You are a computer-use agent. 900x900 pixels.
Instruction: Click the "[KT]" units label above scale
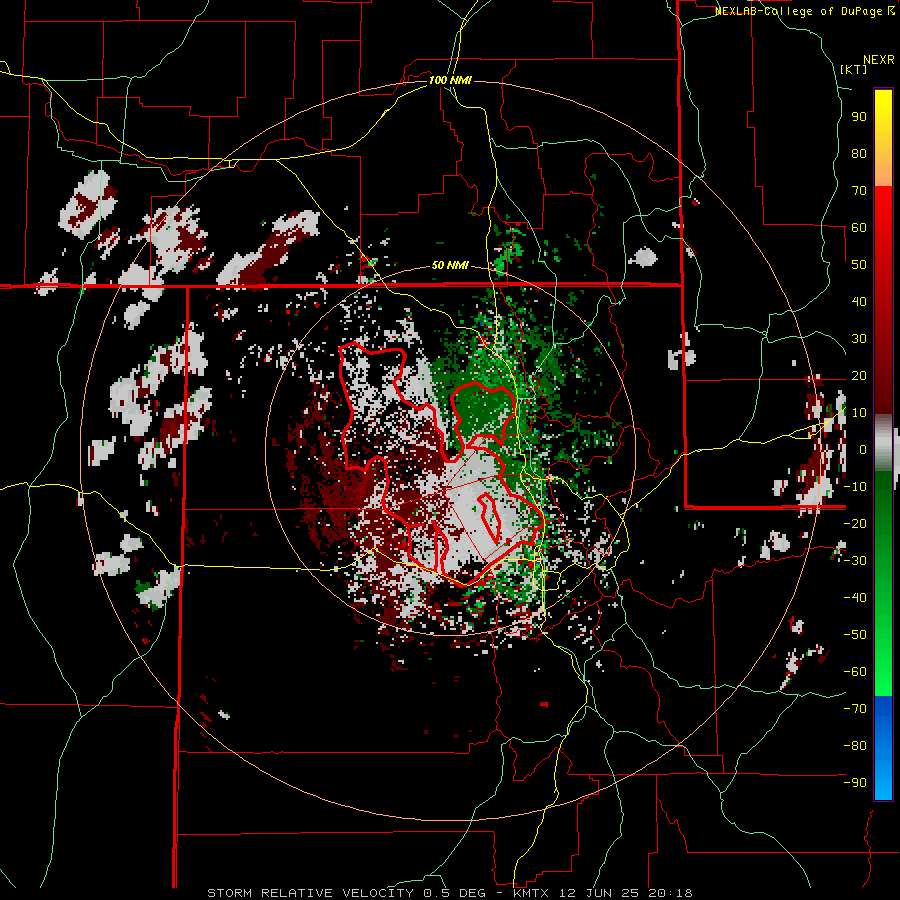(x=854, y=69)
